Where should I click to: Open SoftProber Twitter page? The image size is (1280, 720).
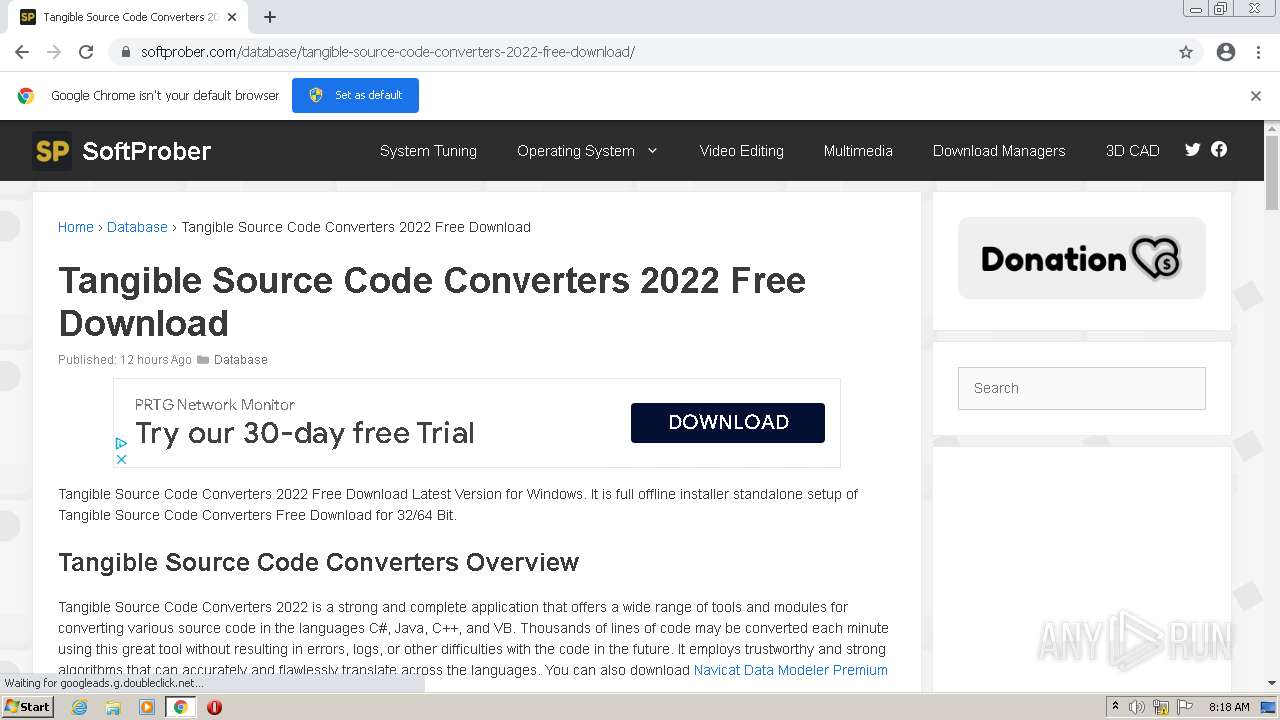pos(1192,150)
